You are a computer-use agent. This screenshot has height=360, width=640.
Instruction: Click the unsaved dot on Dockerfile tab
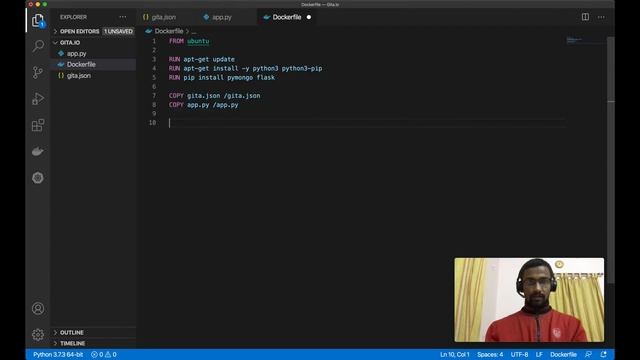[309, 17]
